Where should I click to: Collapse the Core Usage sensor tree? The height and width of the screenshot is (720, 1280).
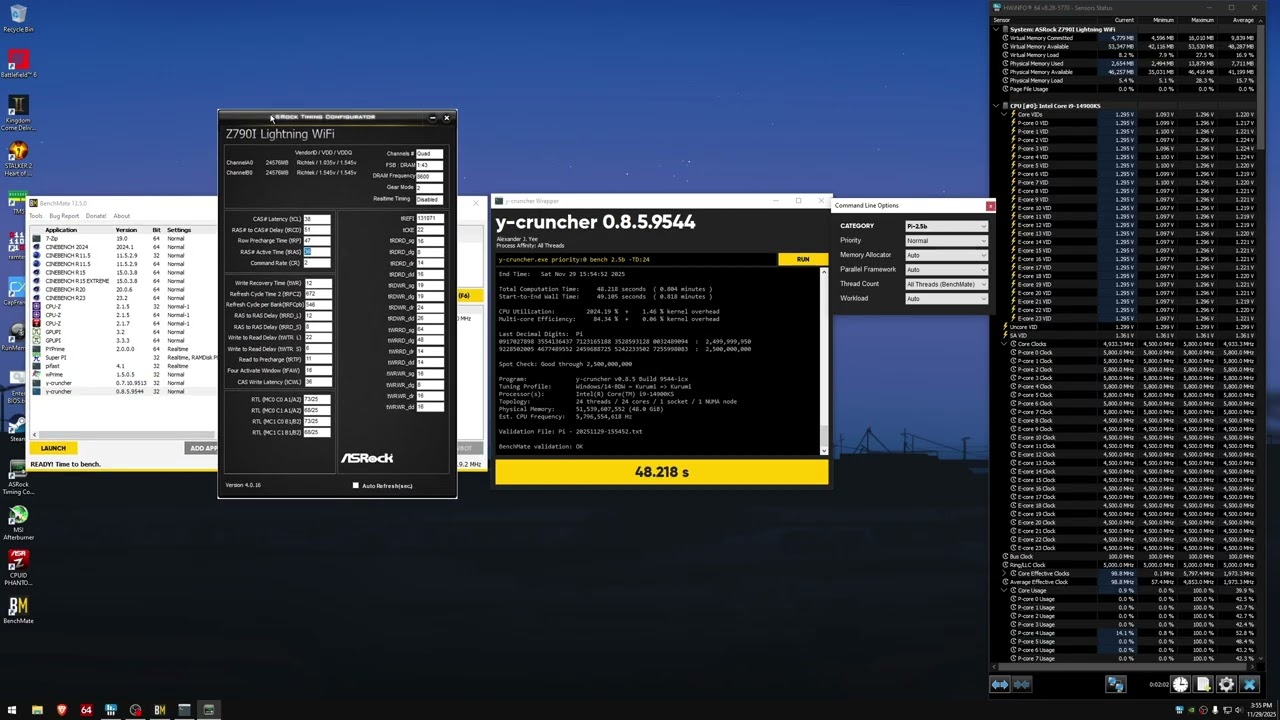(x=1004, y=591)
